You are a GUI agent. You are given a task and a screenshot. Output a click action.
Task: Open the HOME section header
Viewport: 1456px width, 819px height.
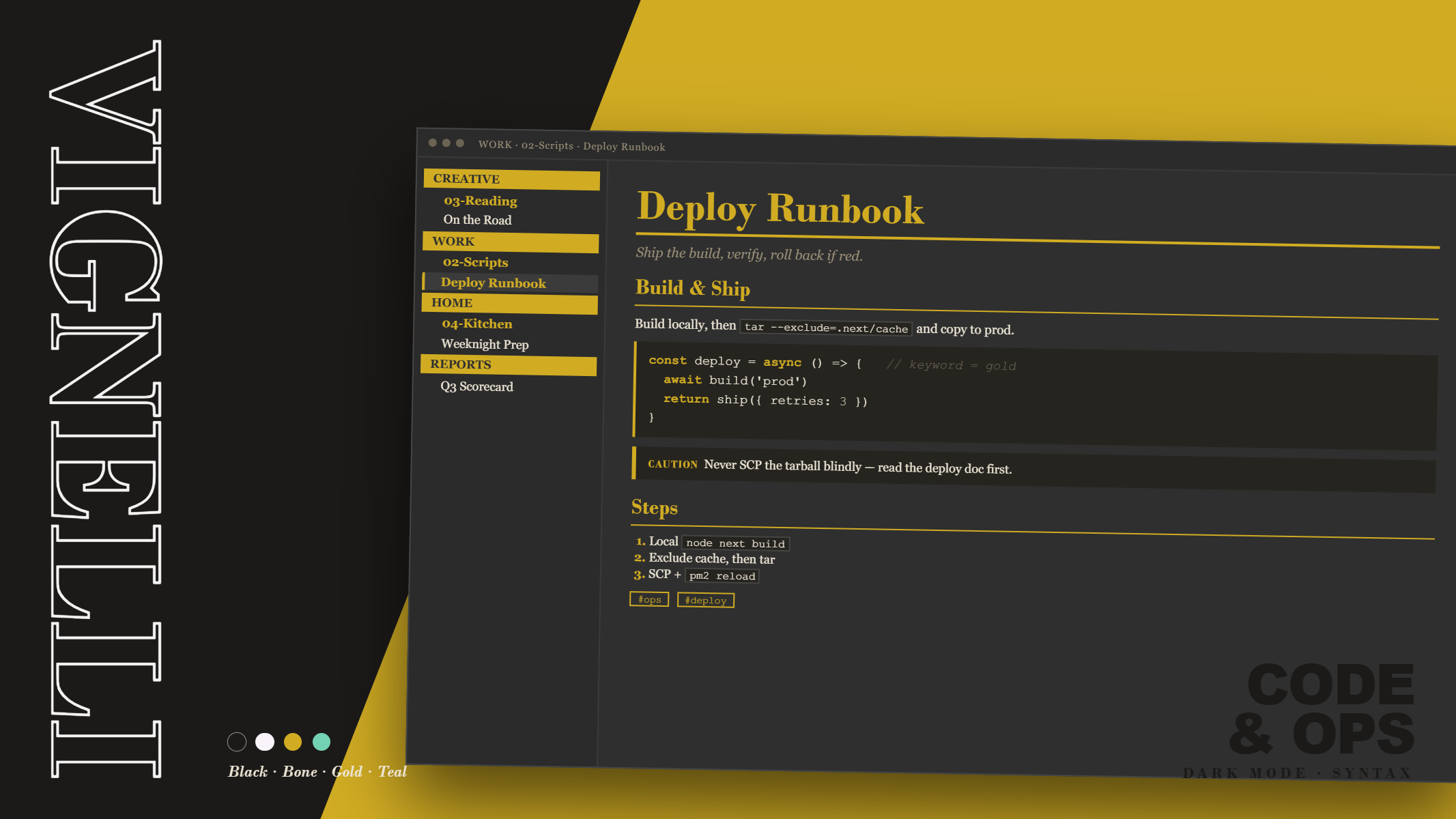(x=509, y=303)
